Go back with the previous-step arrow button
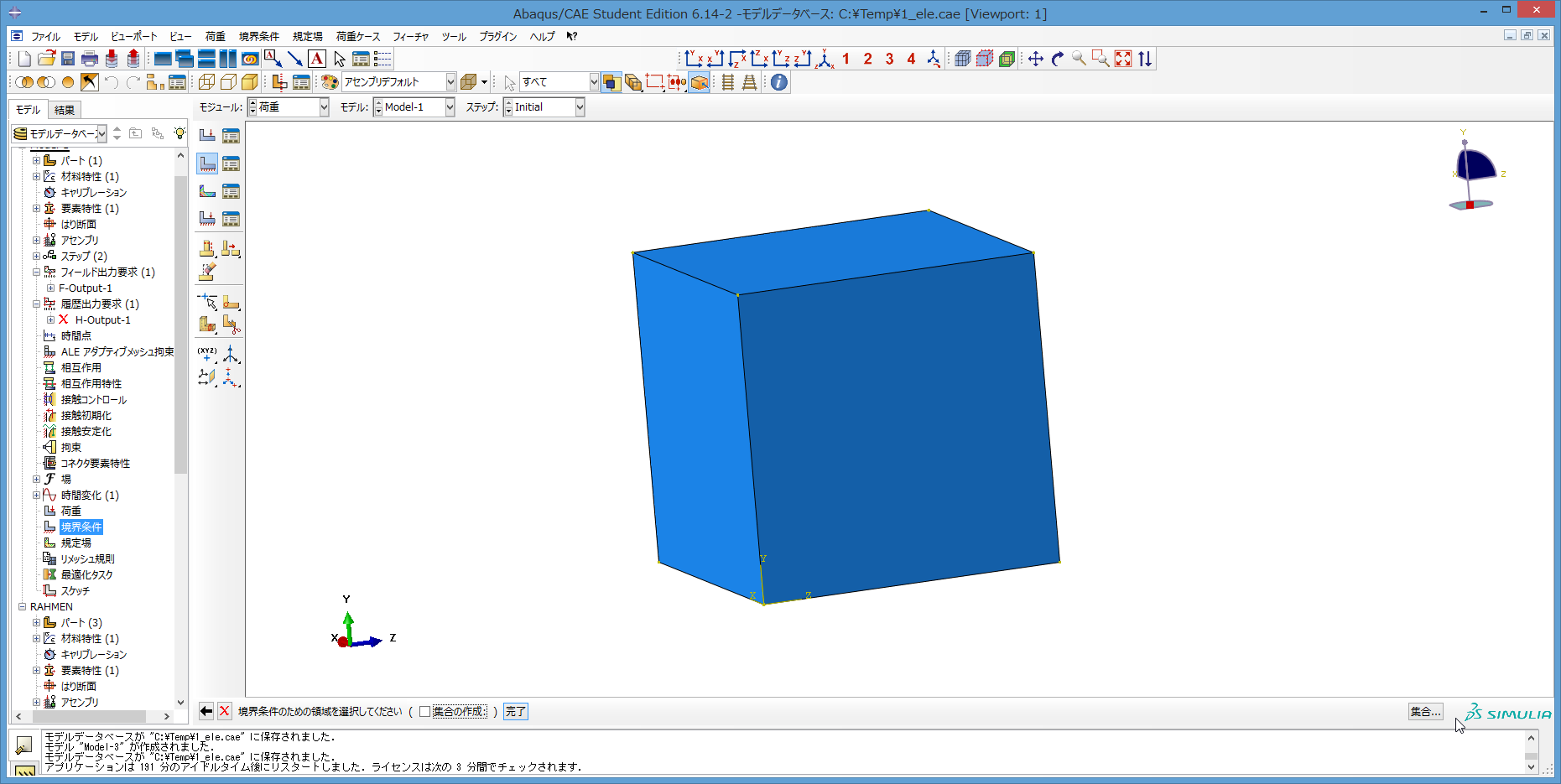Screen dimensions: 1561x784 click(x=206, y=712)
